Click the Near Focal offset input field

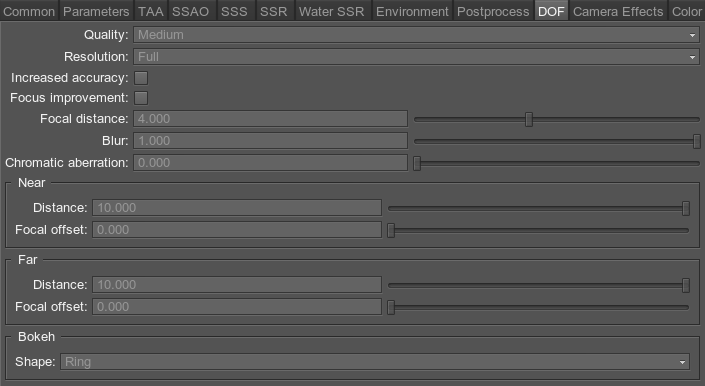click(237, 230)
